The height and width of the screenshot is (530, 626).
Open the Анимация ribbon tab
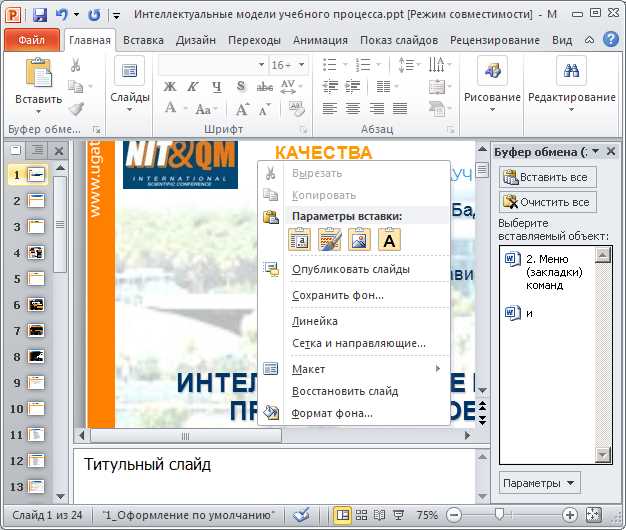point(320,40)
